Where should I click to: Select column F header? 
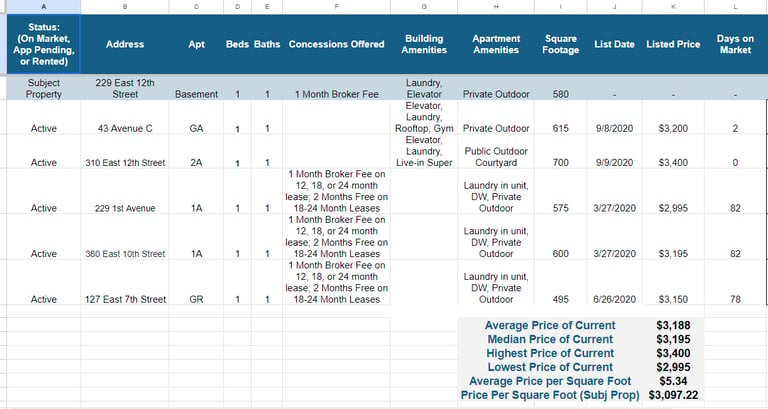(x=336, y=7)
